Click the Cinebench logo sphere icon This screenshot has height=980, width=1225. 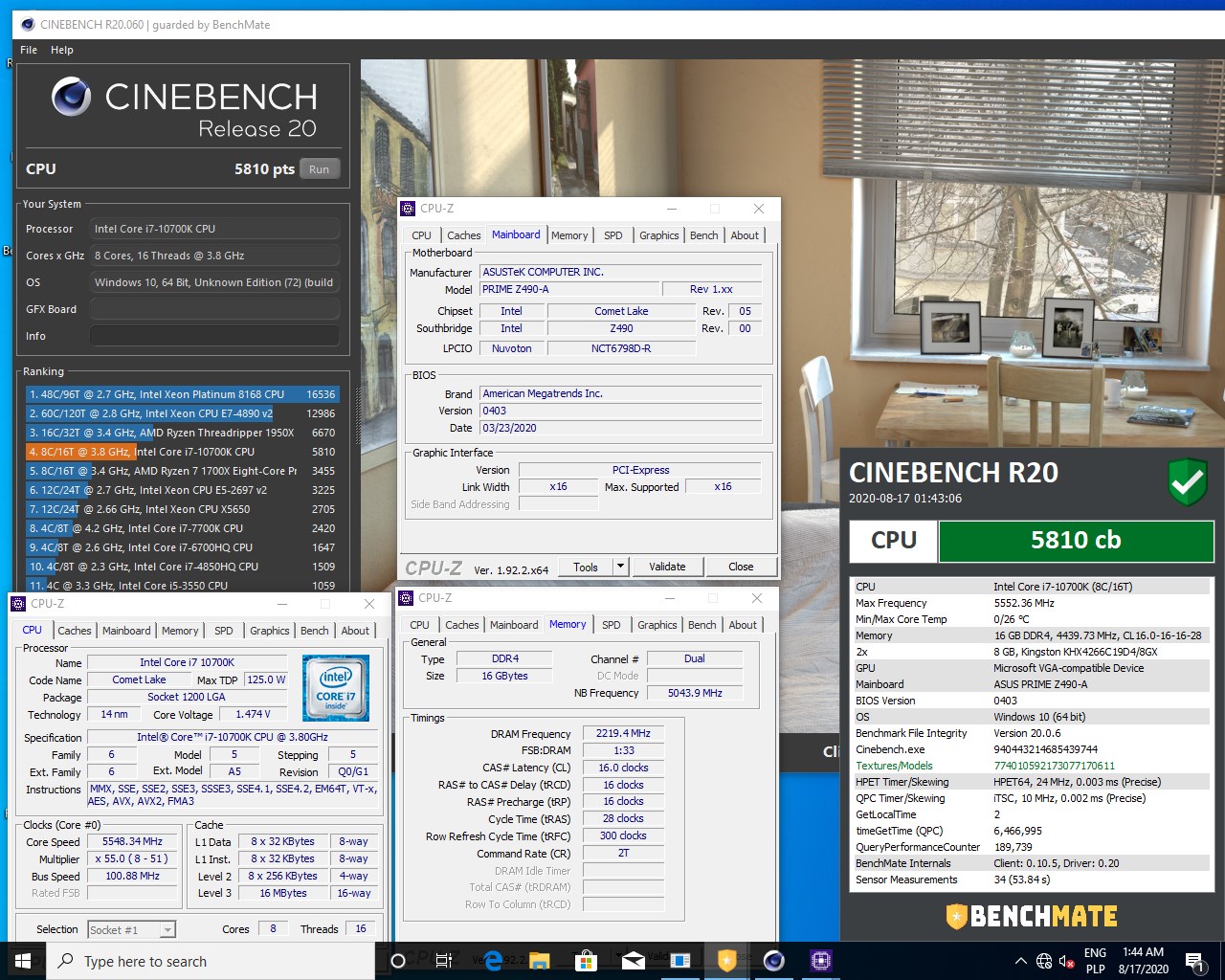(72, 98)
